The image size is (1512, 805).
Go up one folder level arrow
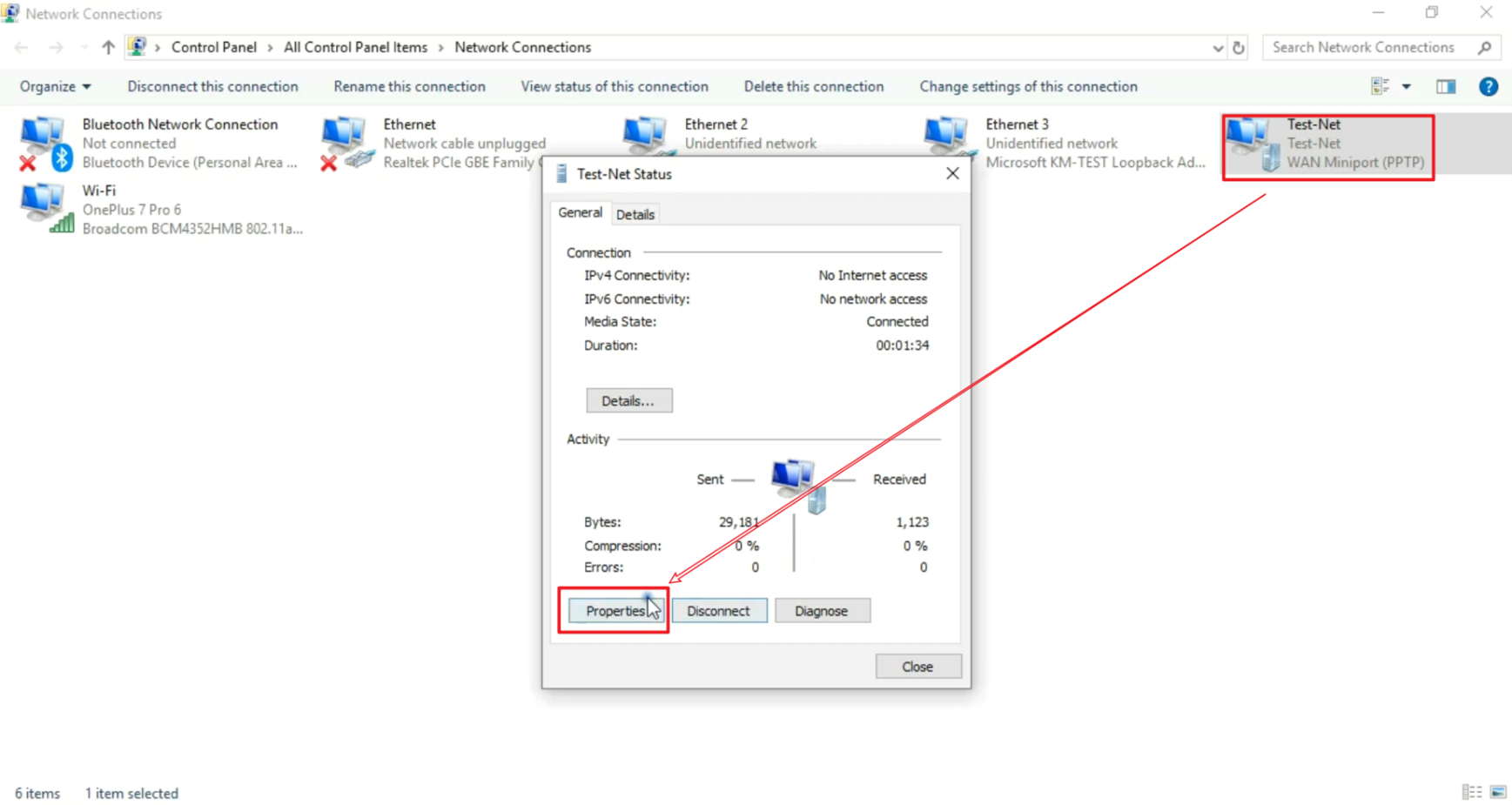[108, 48]
